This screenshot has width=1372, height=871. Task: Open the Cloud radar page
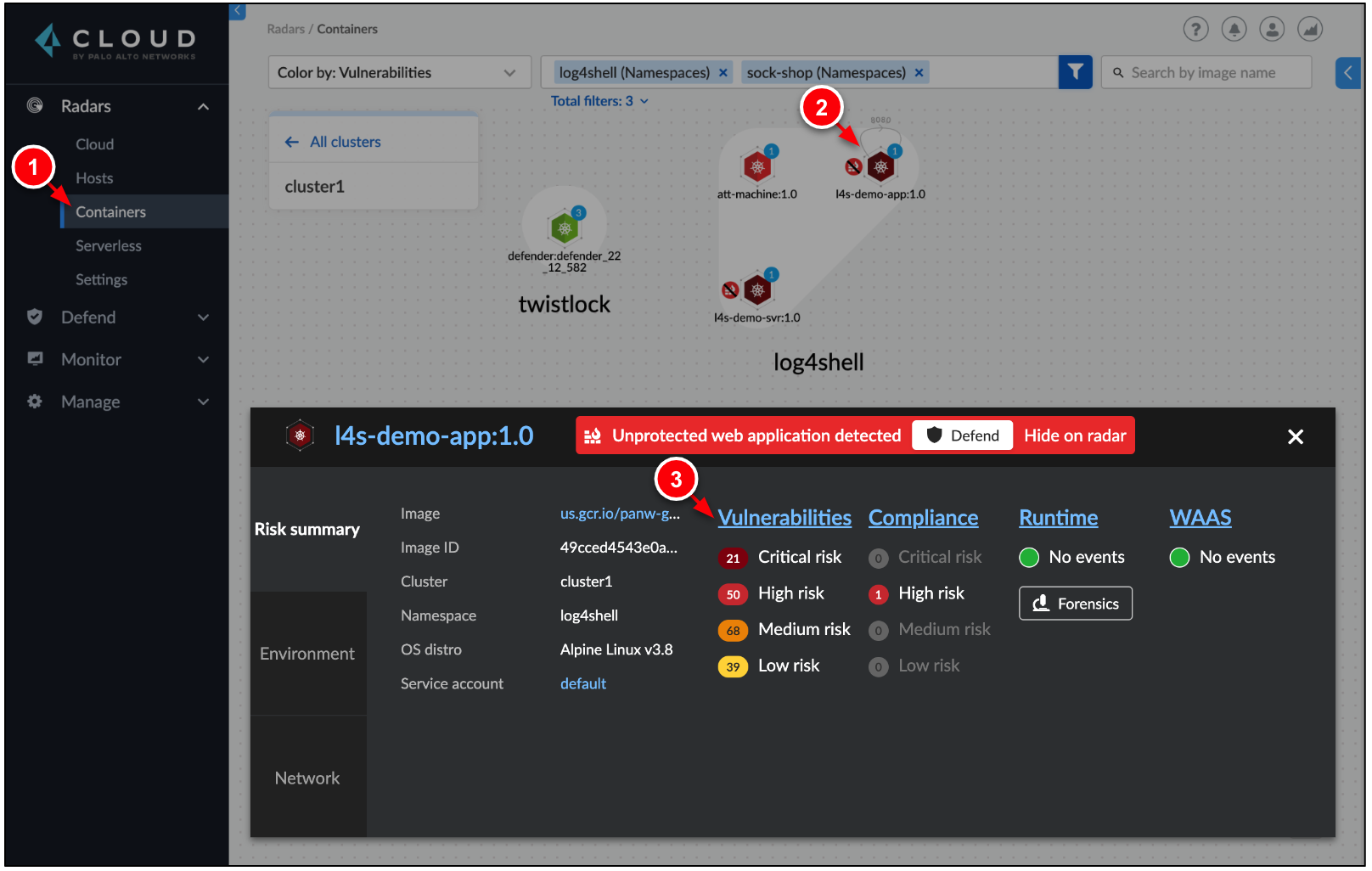94,144
